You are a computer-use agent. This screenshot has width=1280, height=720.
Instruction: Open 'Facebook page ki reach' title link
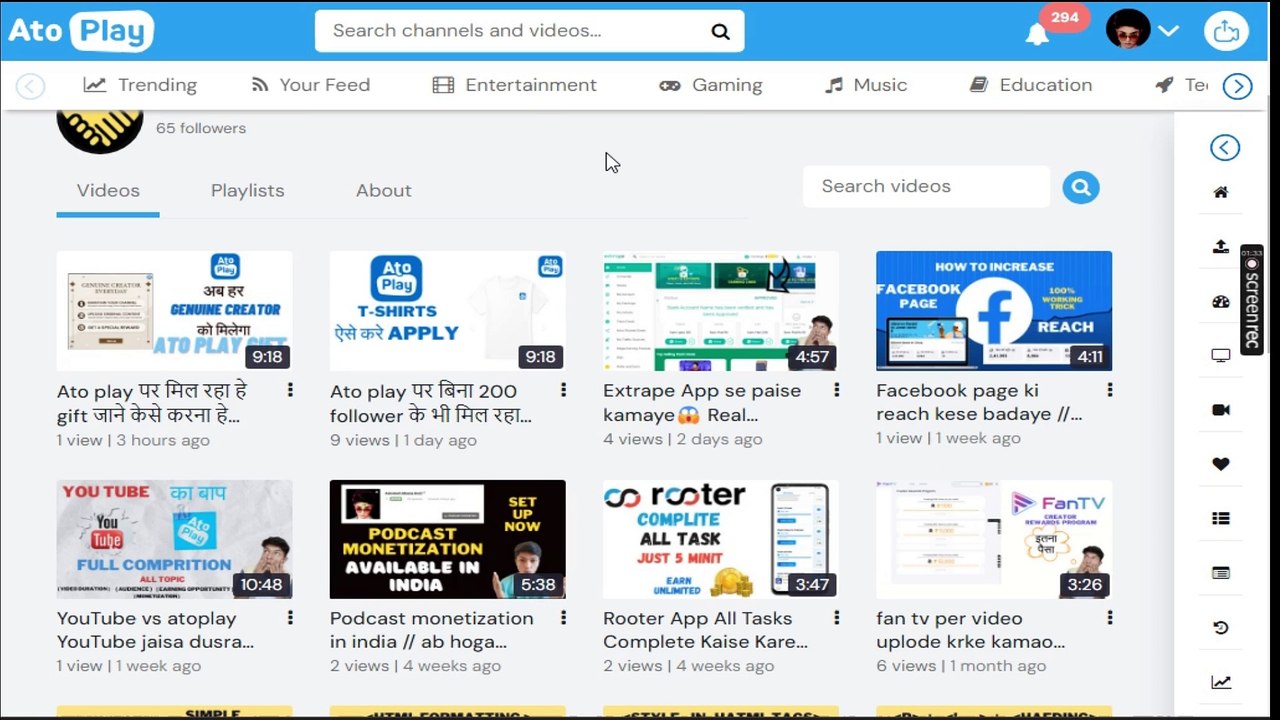[x=979, y=403]
